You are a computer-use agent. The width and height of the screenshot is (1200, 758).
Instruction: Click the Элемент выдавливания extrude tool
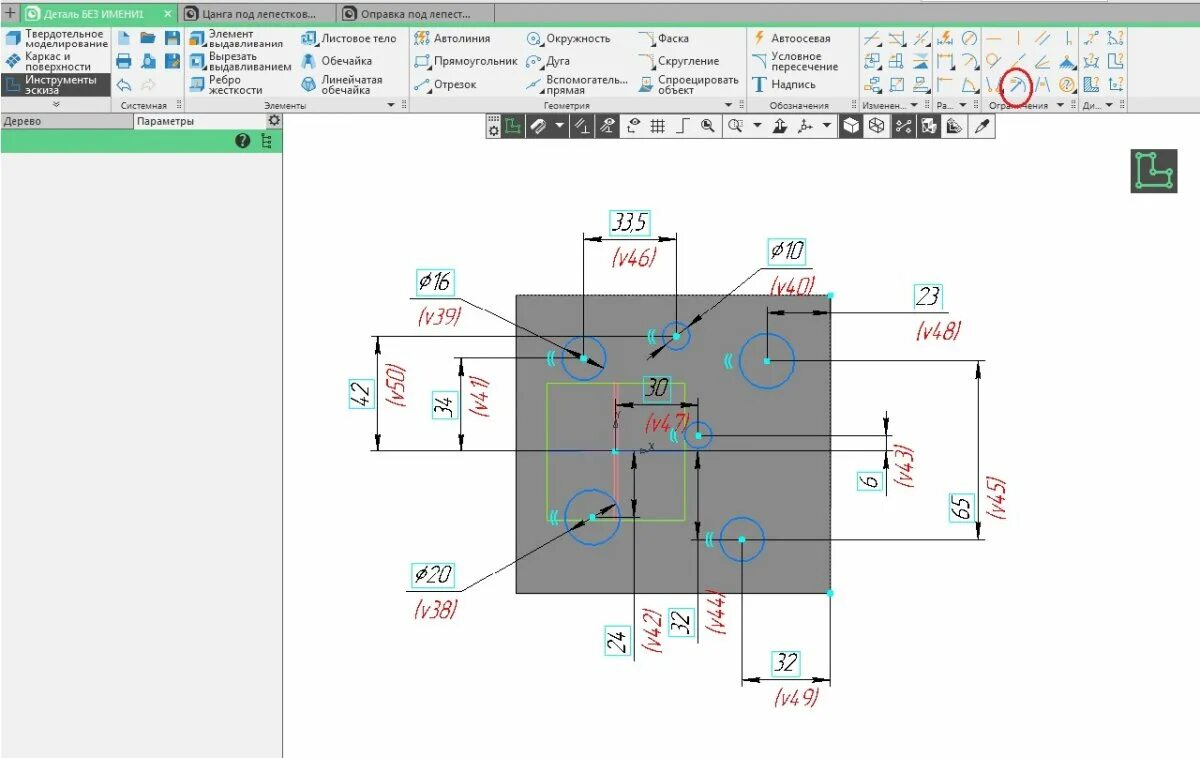[x=237, y=39]
